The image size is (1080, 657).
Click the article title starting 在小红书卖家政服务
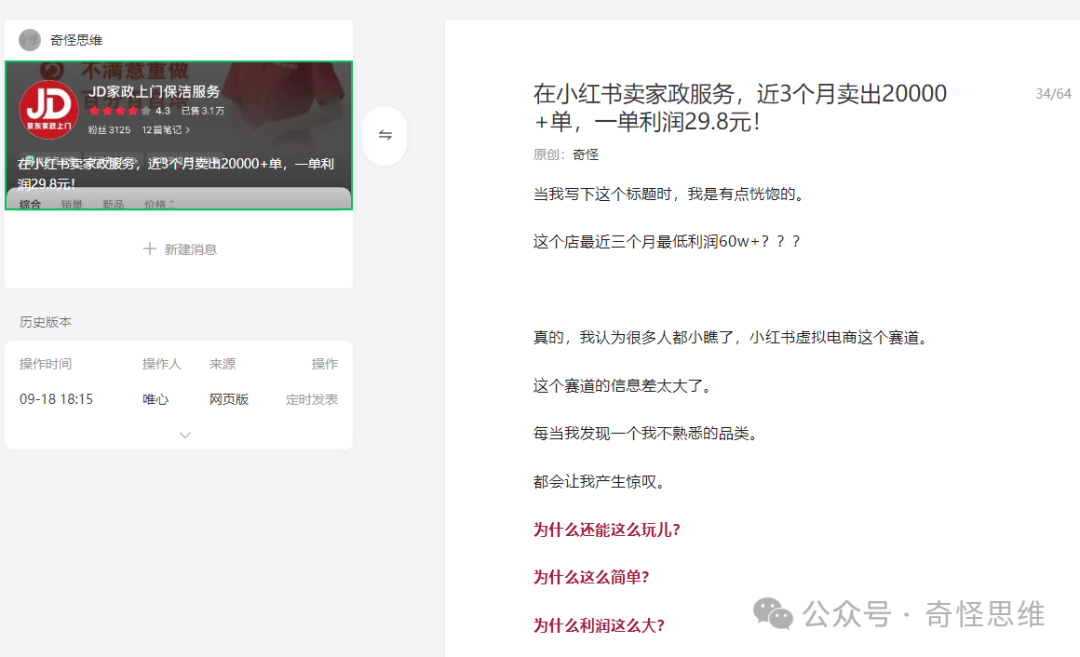point(740,107)
